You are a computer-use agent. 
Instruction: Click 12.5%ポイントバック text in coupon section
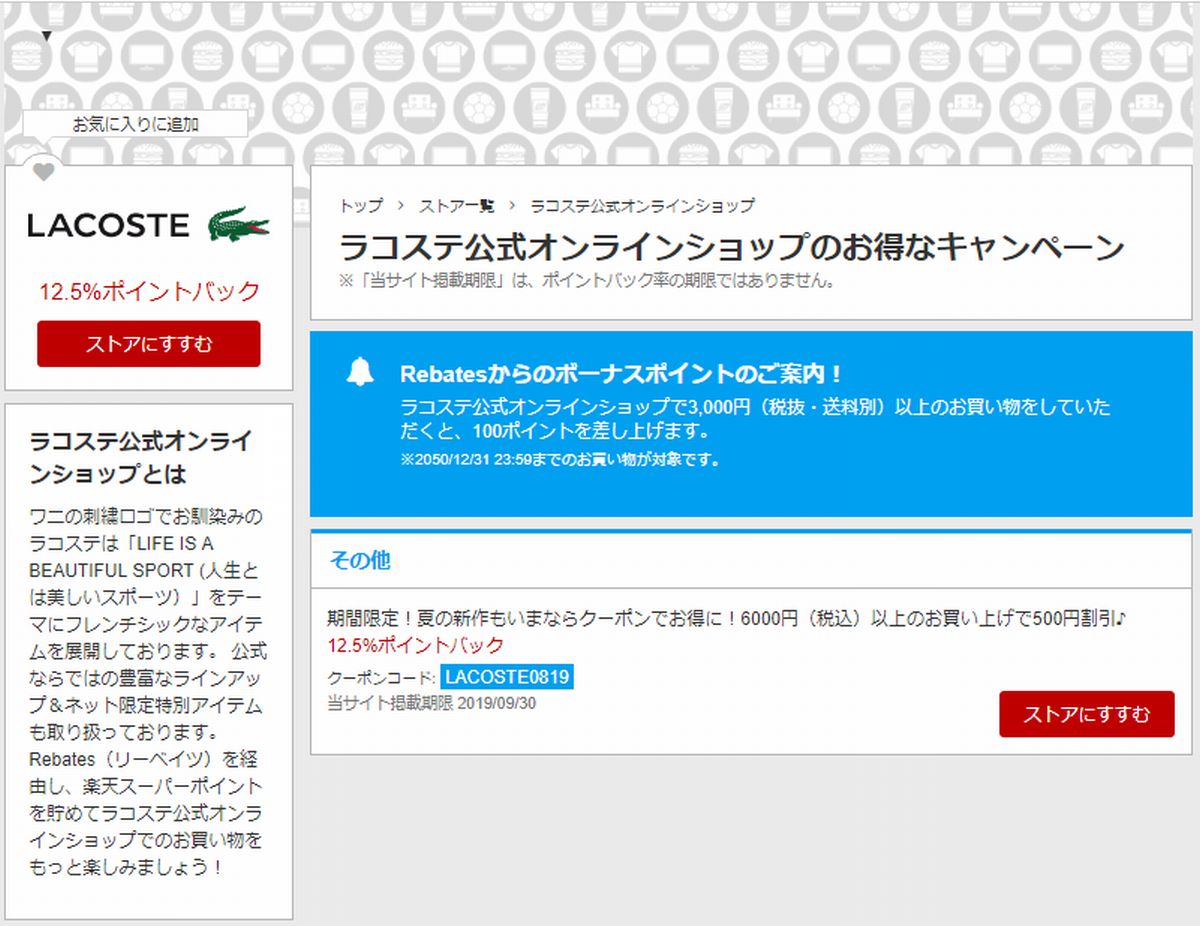point(416,645)
